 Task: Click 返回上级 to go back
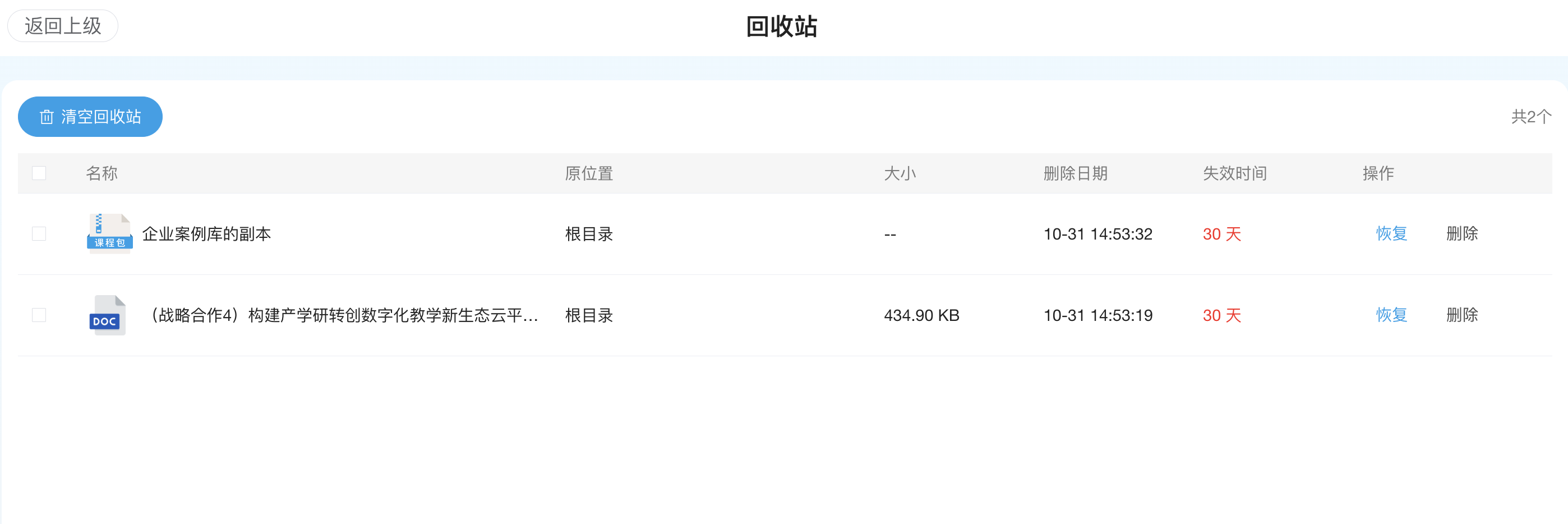[x=63, y=26]
